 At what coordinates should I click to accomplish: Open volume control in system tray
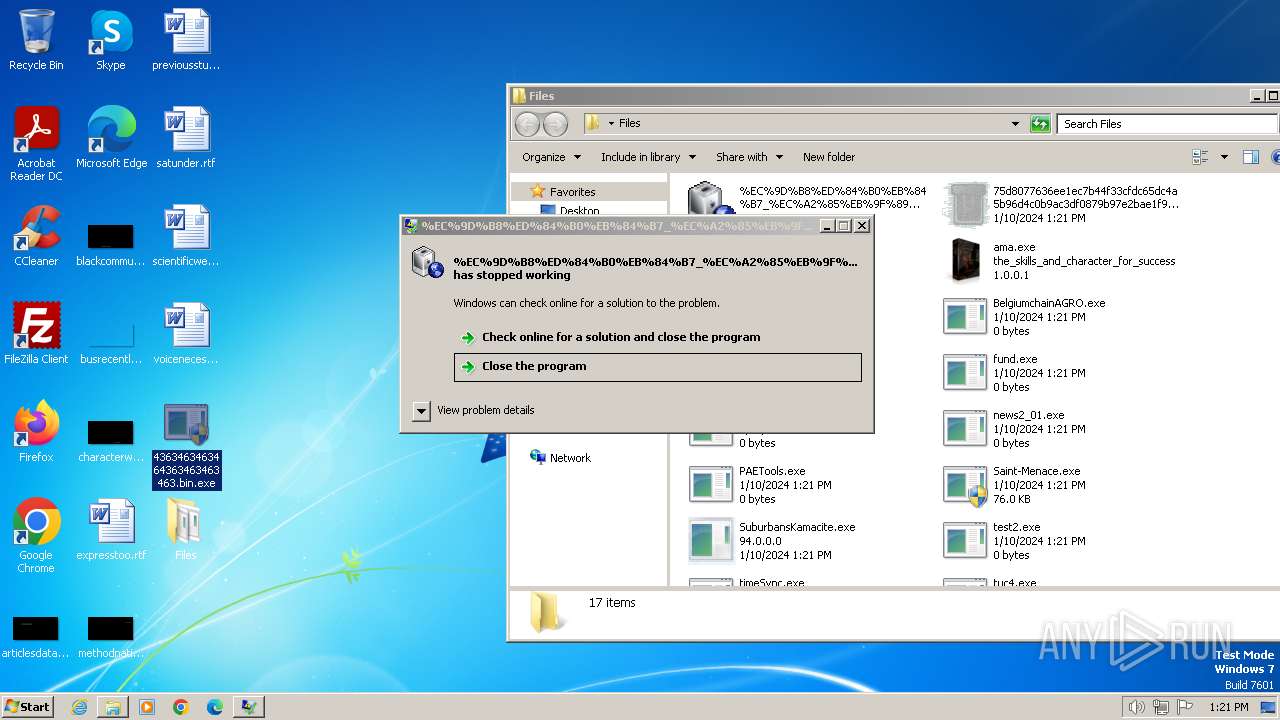(x=1136, y=707)
